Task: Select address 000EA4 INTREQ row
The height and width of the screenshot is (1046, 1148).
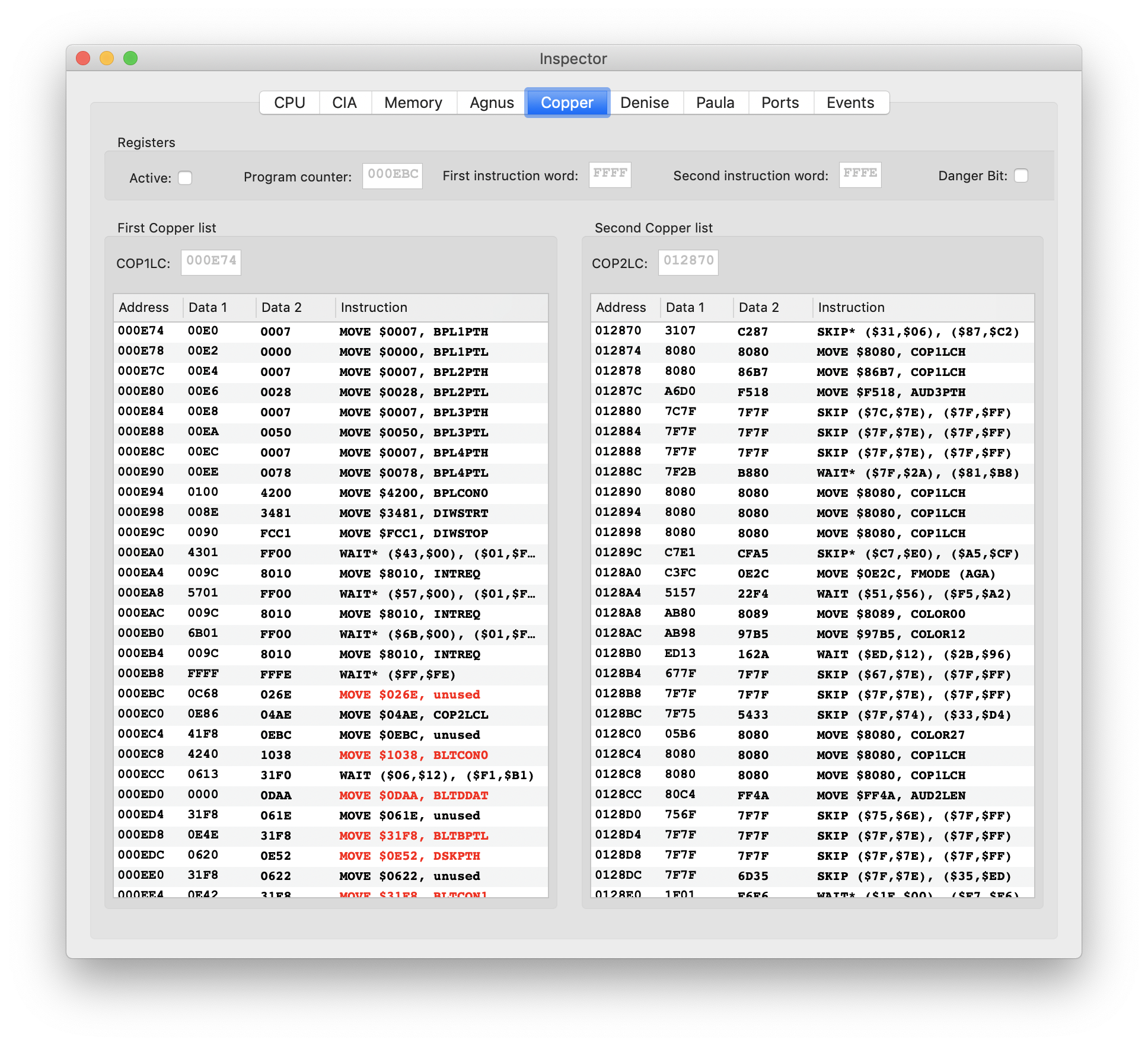Action: (x=331, y=573)
